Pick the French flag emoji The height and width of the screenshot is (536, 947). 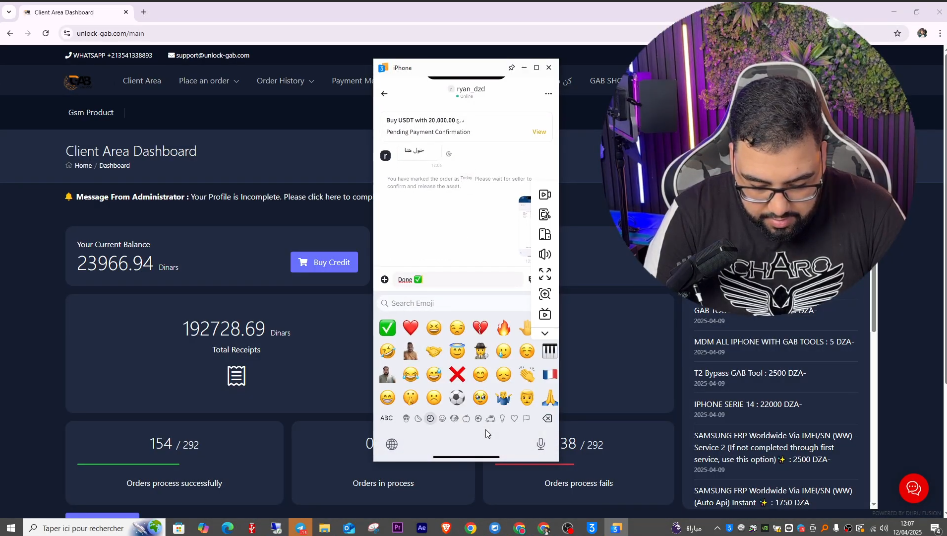pyautogui.click(x=550, y=375)
